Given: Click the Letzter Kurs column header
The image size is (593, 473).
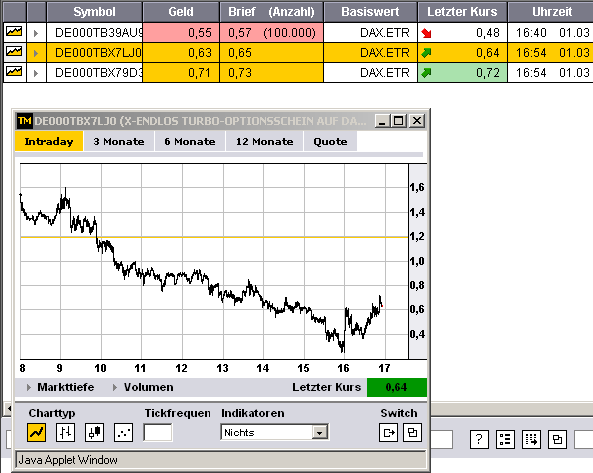Looking at the screenshot, I should click(462, 12).
